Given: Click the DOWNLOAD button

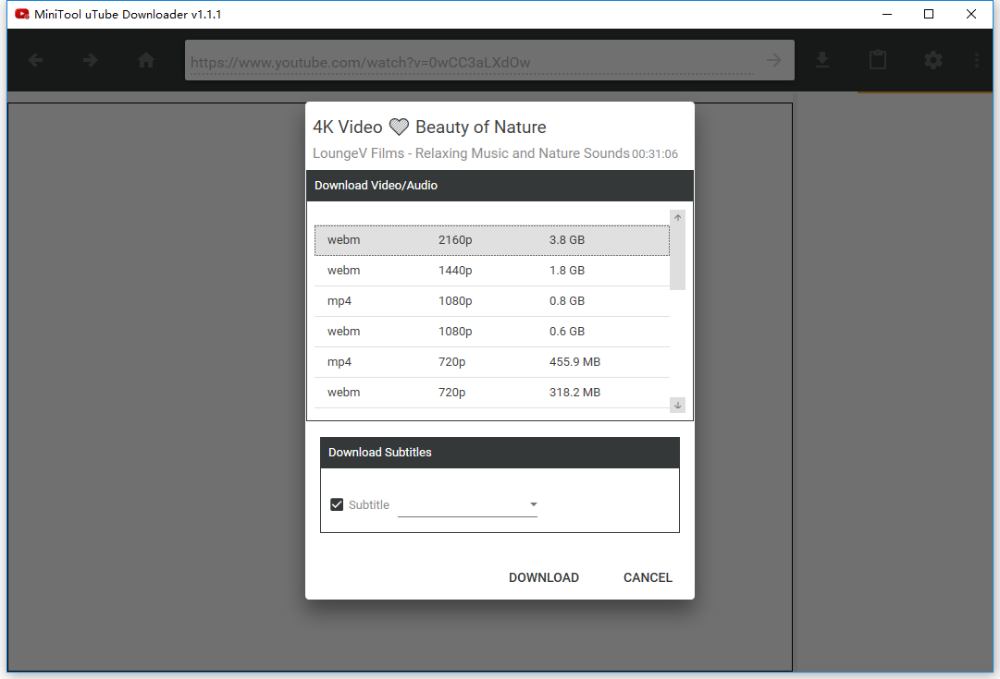Looking at the screenshot, I should [x=544, y=578].
